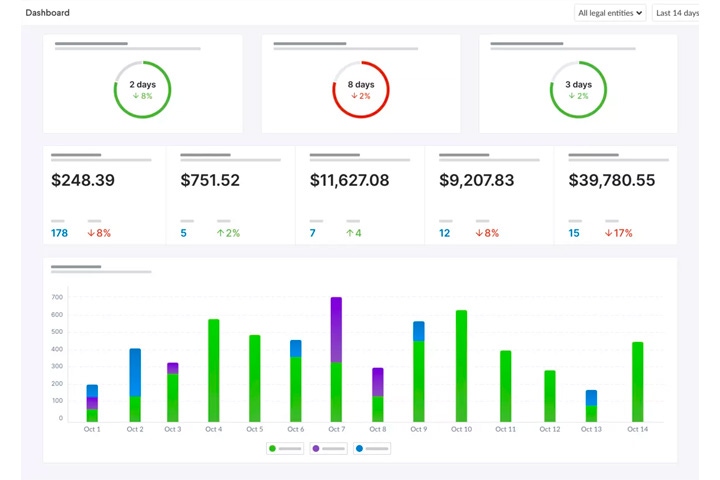720x480 pixels.
Task: Click the 8 days red progress ring
Action: click(x=361, y=90)
